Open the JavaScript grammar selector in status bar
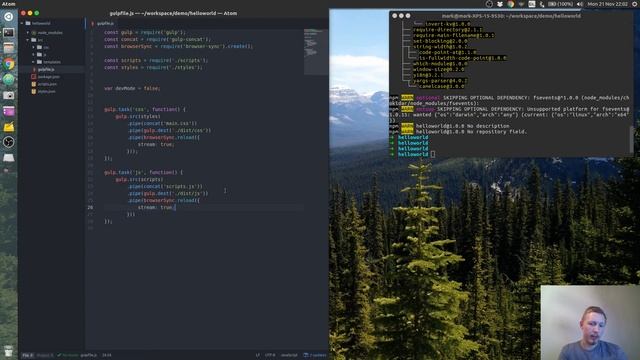Screen dimensions: 640x360 tap(289, 355)
